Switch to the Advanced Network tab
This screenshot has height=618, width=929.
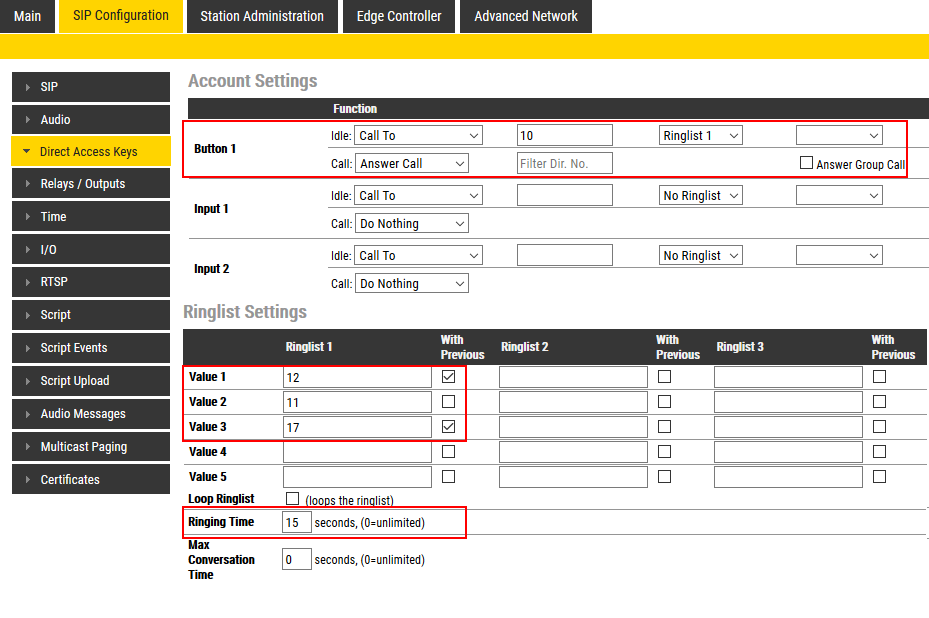pyautogui.click(x=526, y=16)
